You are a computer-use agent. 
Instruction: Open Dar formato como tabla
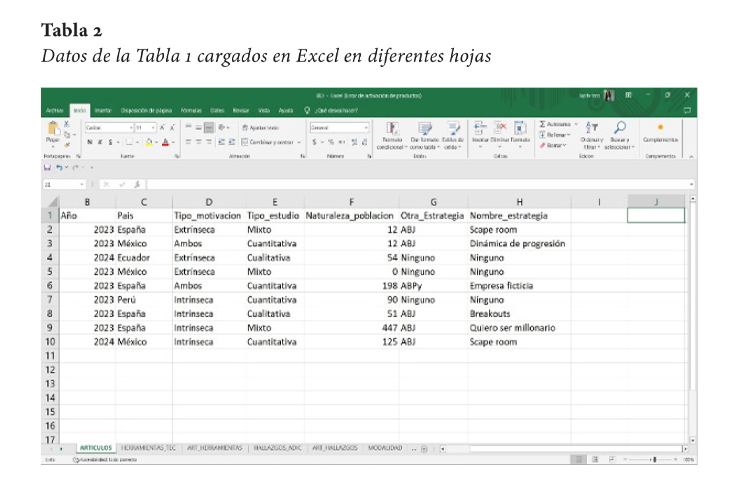tap(424, 136)
